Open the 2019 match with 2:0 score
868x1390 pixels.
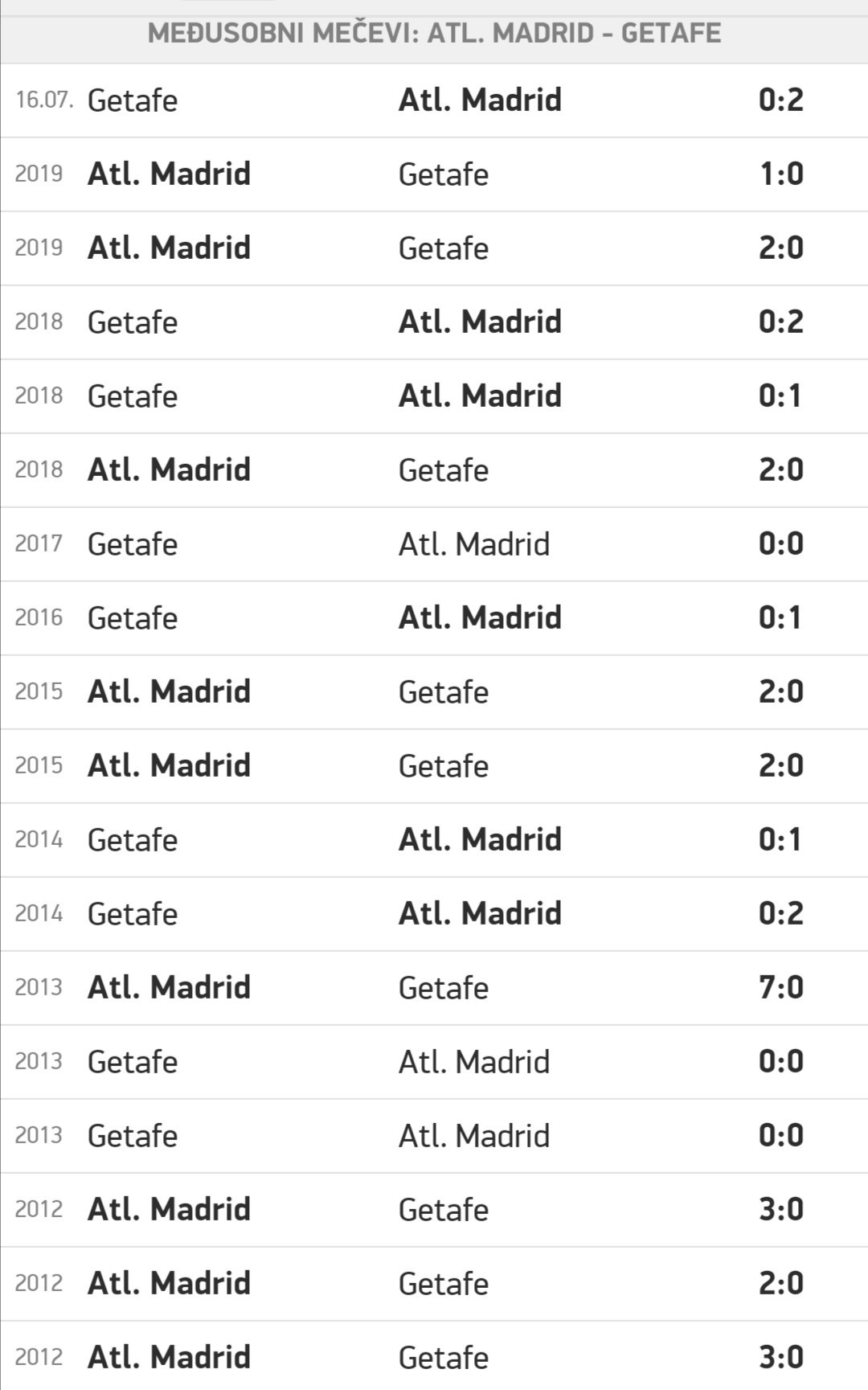pyautogui.click(x=434, y=248)
